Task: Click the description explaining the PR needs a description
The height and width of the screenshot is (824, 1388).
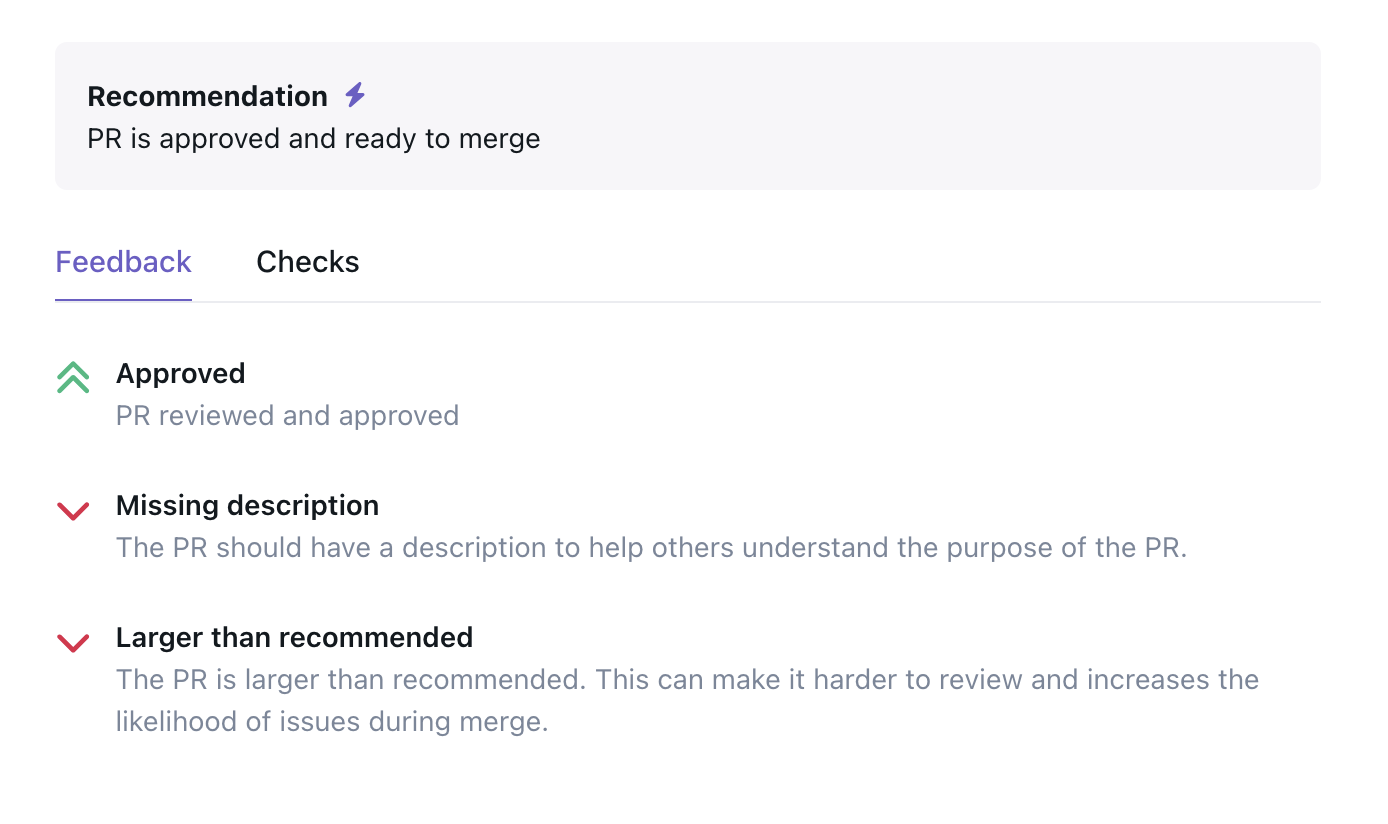Action: (651, 548)
